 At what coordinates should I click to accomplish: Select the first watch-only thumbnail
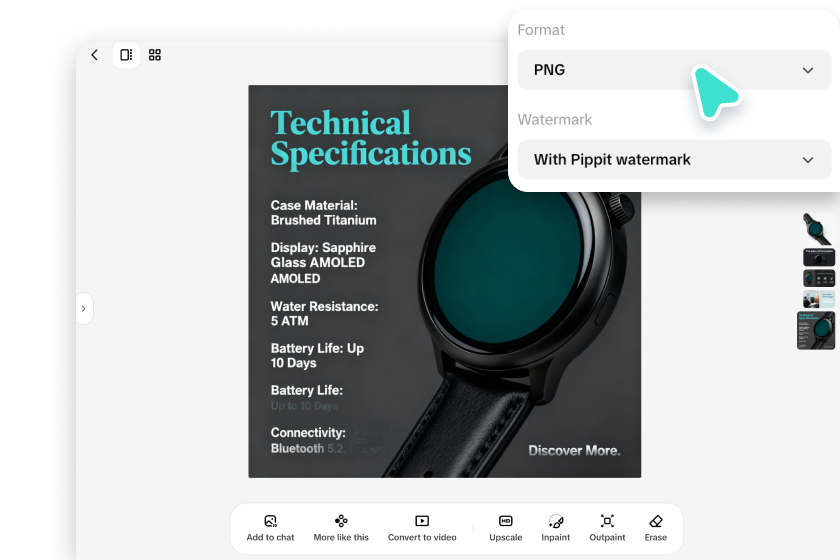[x=816, y=229]
